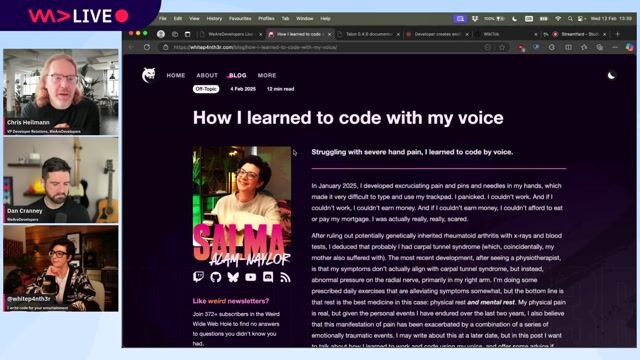Open the collections toolbar icon
640x360 pixels.
[600, 47]
